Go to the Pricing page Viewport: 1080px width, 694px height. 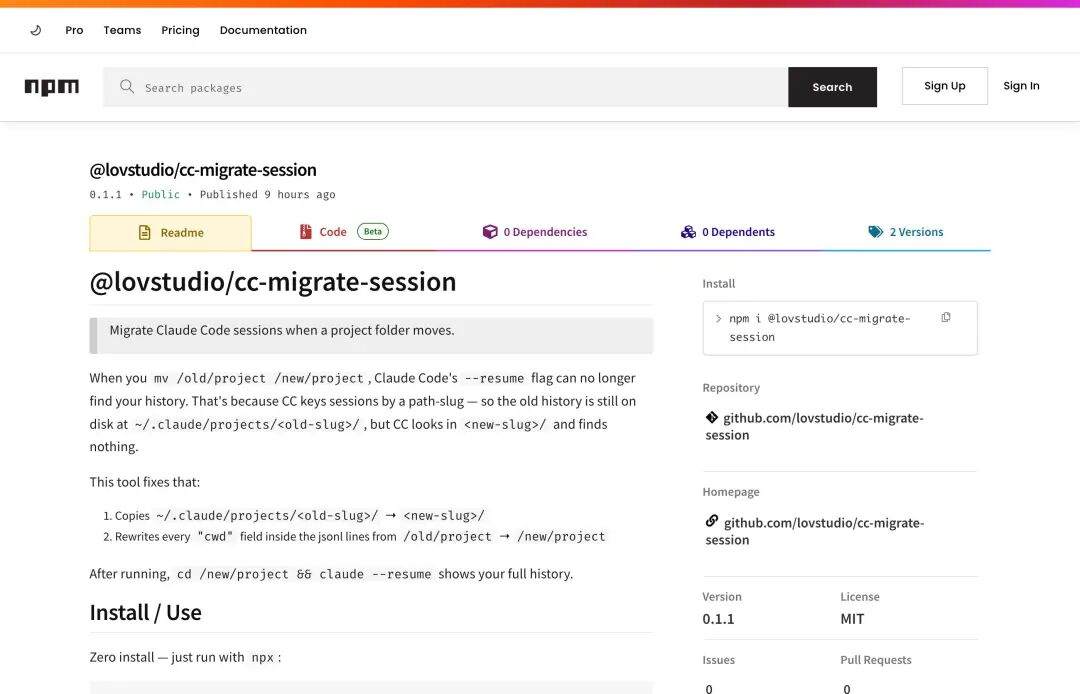(180, 30)
